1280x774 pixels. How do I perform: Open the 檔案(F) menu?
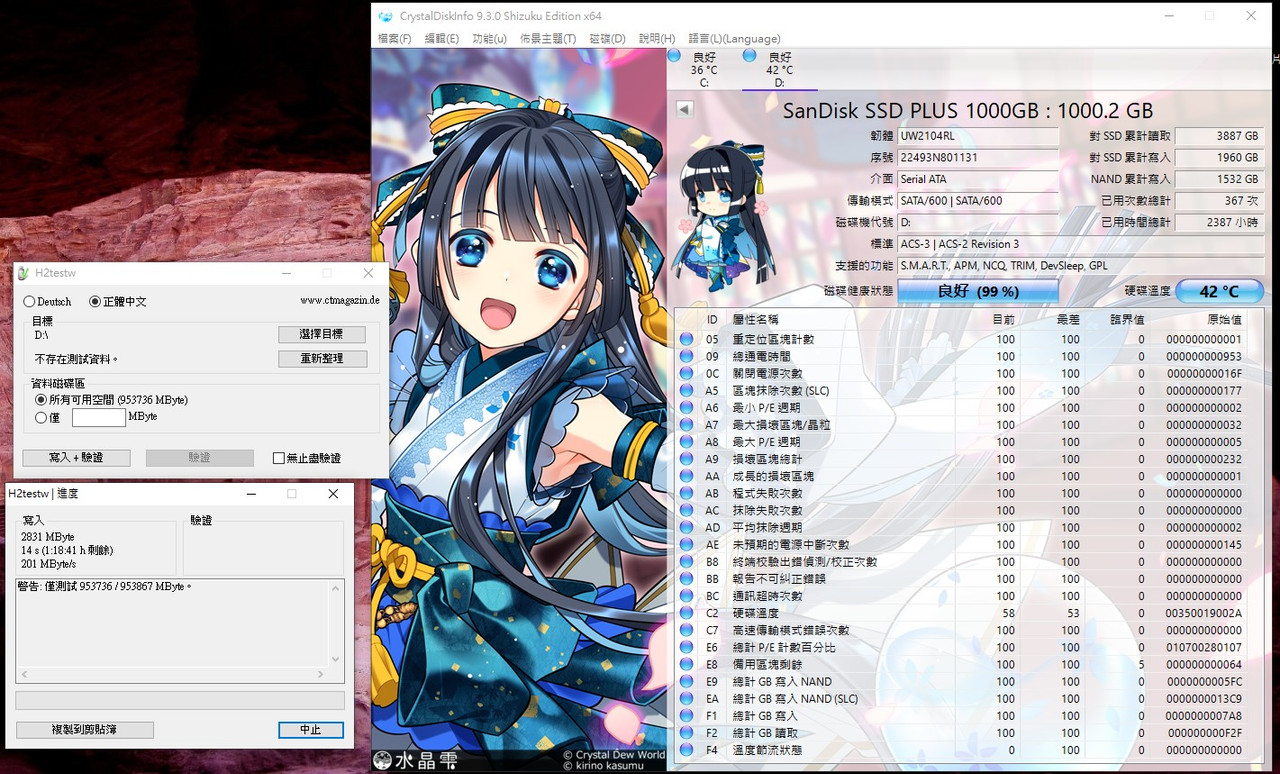394,38
